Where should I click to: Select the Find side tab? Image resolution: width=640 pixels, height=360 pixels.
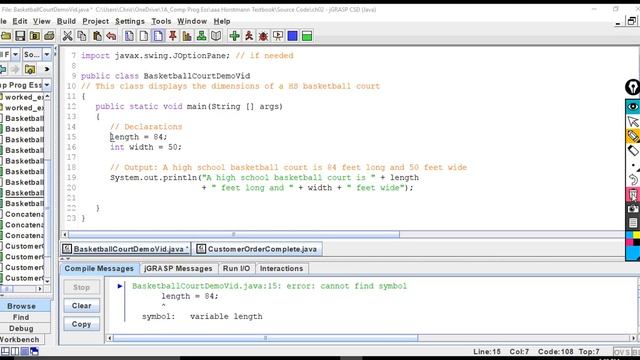21,317
